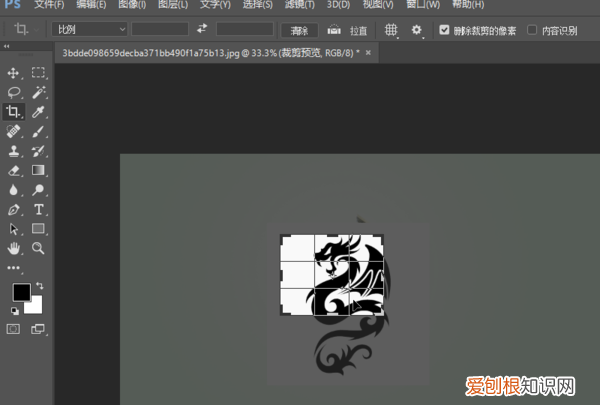600x405 pixels.
Task: Select the Magic Wand tool
Action: point(38,92)
